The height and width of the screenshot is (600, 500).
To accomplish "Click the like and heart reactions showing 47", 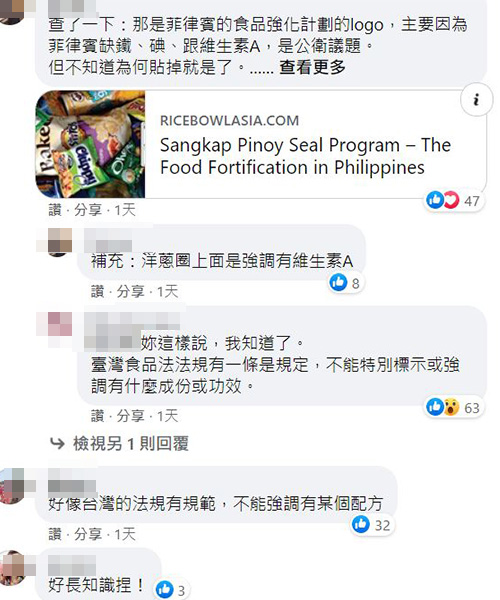I will pyautogui.click(x=453, y=201).
